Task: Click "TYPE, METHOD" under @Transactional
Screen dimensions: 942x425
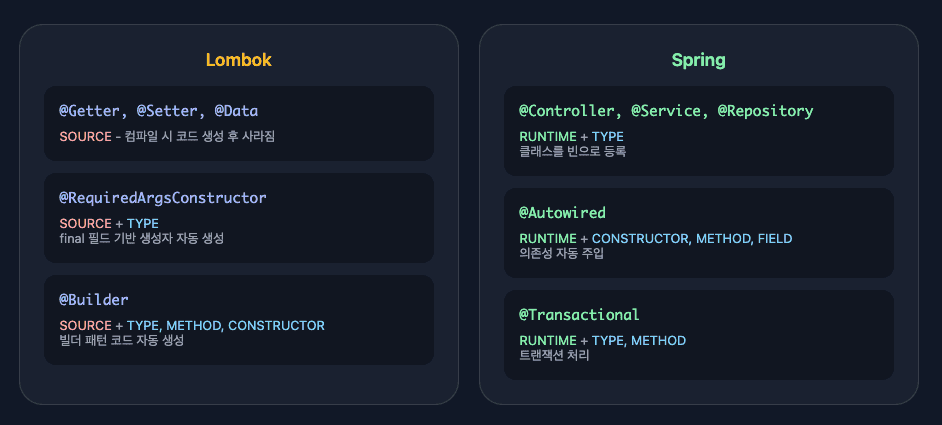Action: [x=639, y=340]
